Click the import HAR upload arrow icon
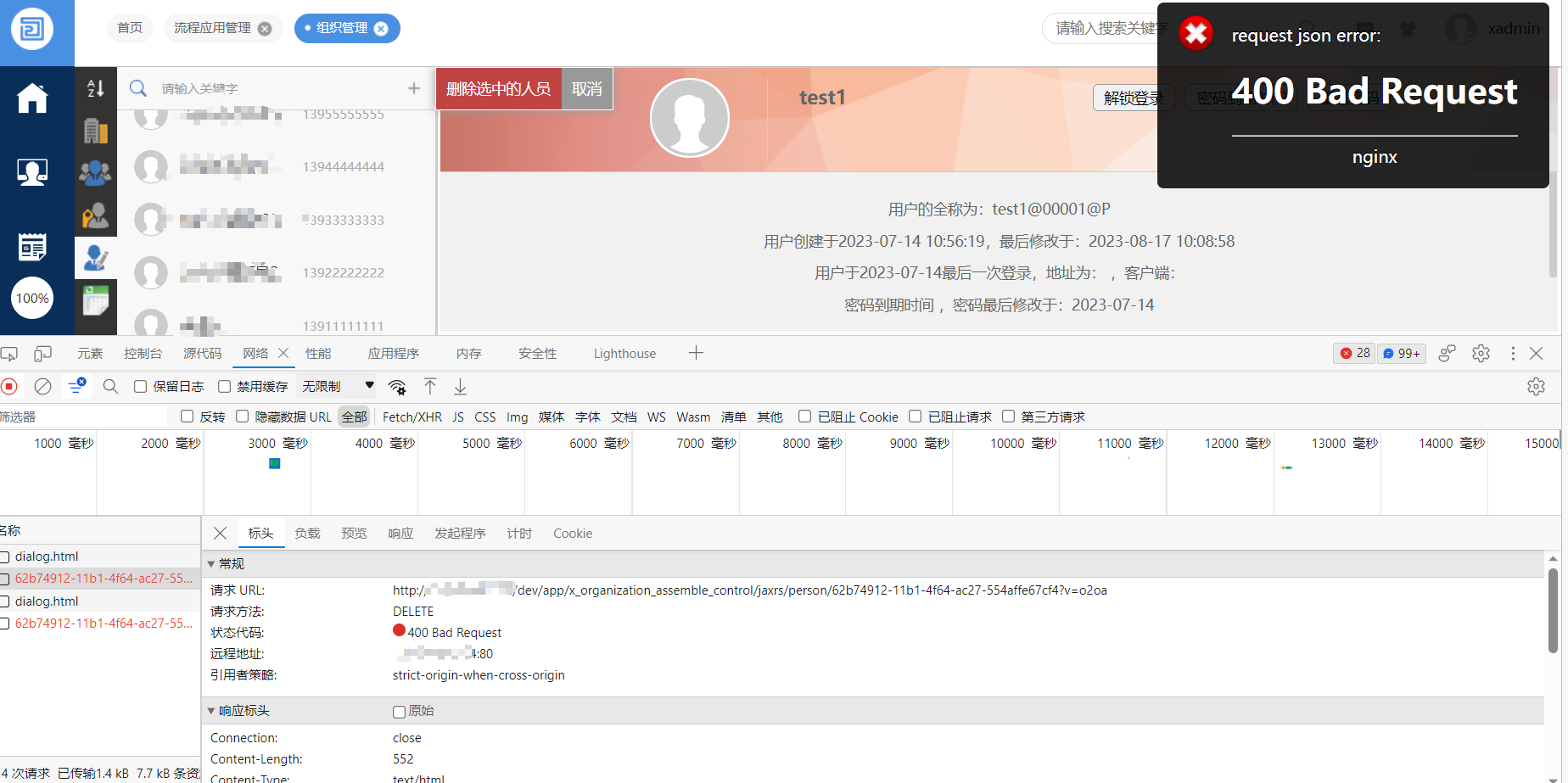This screenshot has height=783, width=1568. (430, 387)
